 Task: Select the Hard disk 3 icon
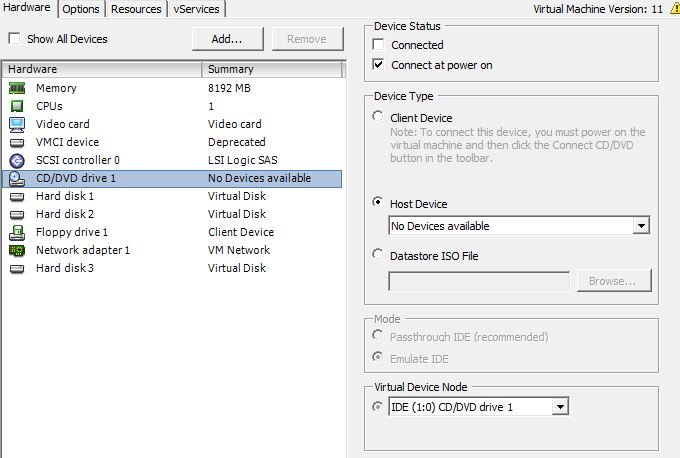pyautogui.click(x=17, y=268)
